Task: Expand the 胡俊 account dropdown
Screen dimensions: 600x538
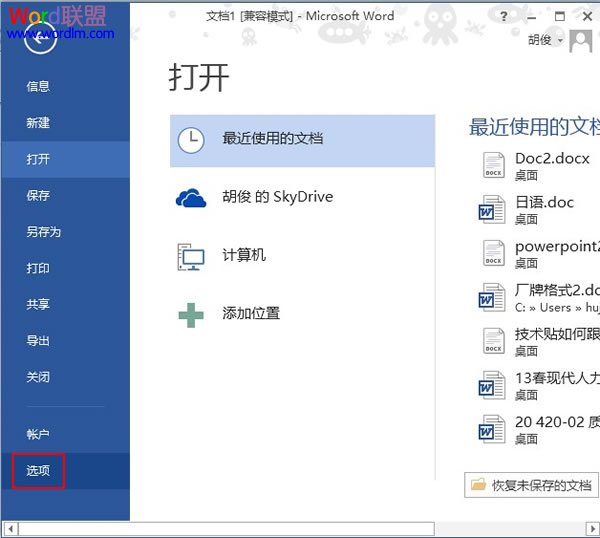Action: pyautogui.click(x=561, y=41)
